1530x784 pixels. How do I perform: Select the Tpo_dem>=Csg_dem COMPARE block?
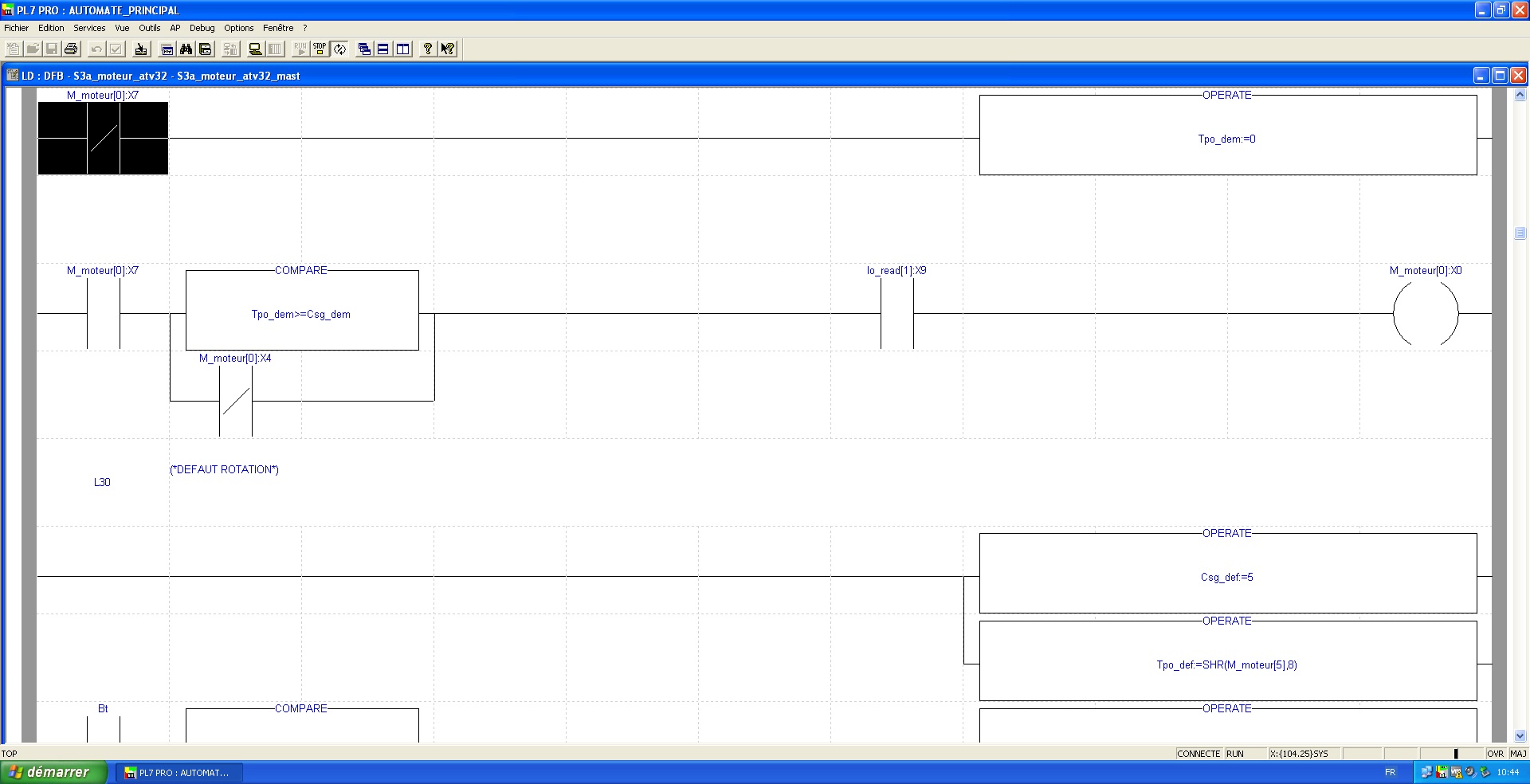[x=302, y=310]
